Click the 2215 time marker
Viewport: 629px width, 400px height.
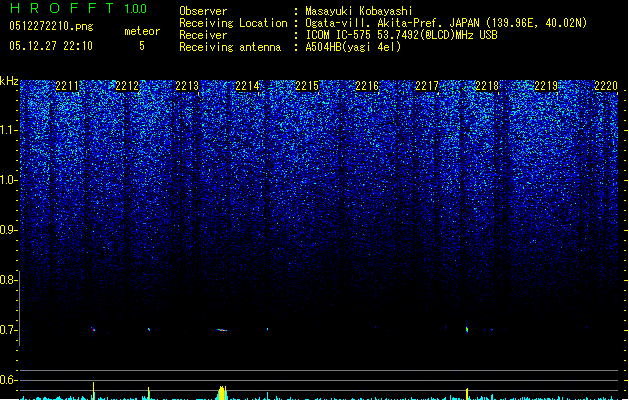[307, 86]
